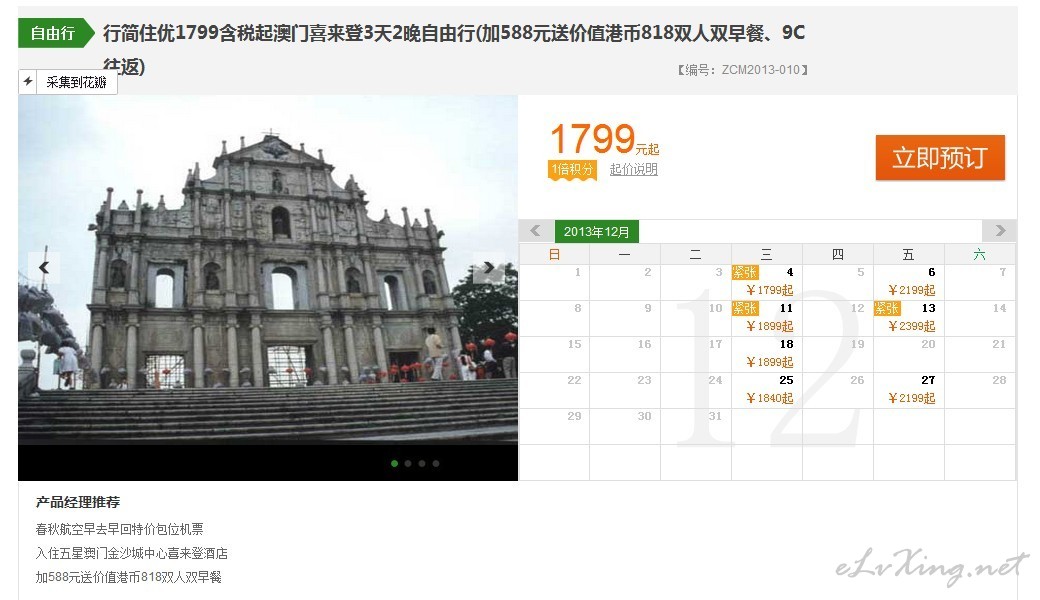Click the ¥2199起 price on December 6

(911, 290)
